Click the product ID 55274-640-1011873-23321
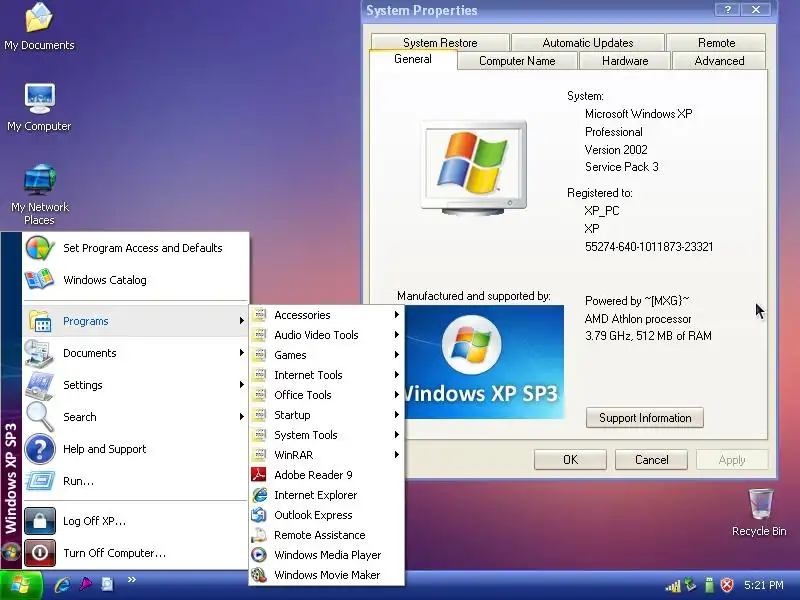Screen dimensions: 800x600 tap(649, 247)
